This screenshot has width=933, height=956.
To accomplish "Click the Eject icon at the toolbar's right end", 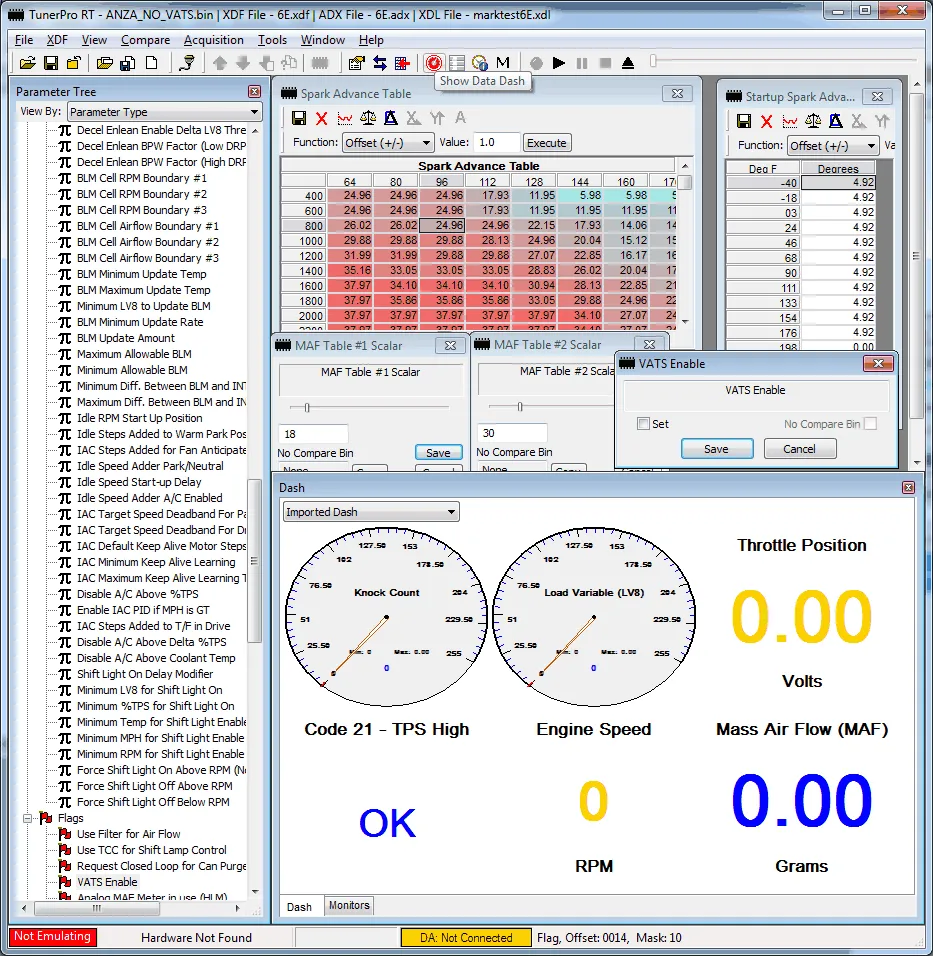I will point(627,62).
